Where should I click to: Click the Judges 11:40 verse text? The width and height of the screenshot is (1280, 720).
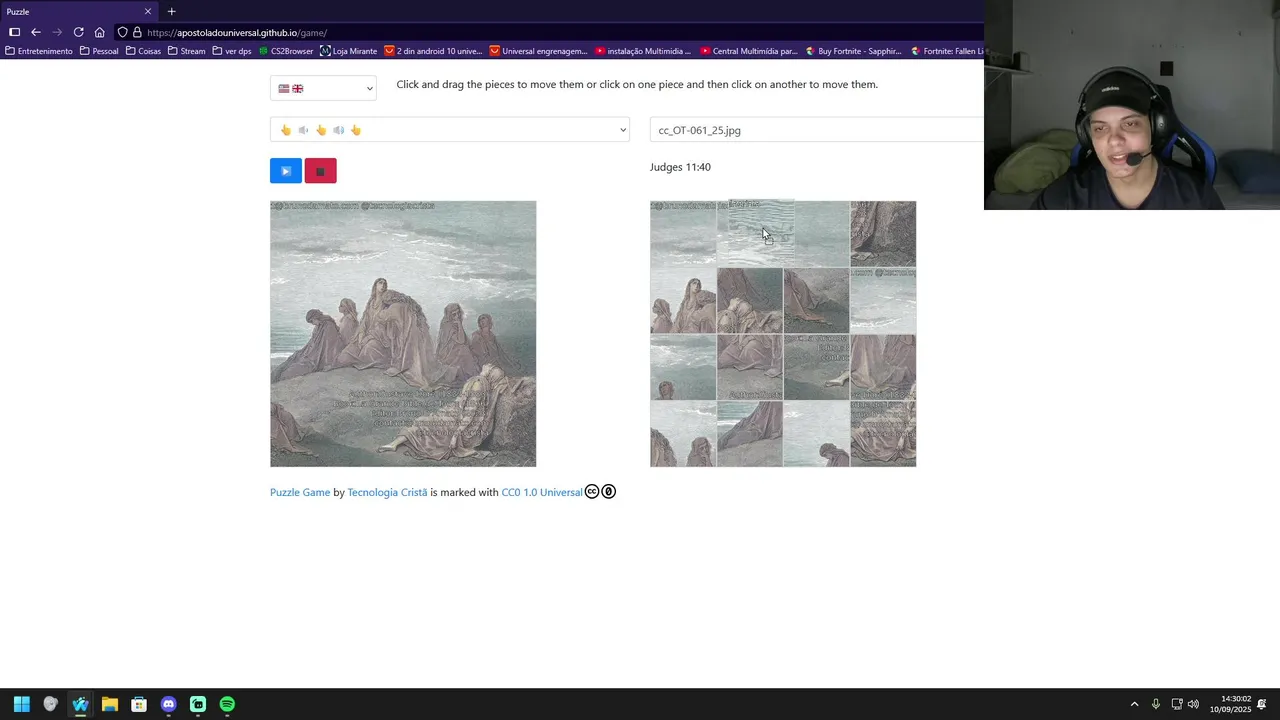(x=680, y=167)
